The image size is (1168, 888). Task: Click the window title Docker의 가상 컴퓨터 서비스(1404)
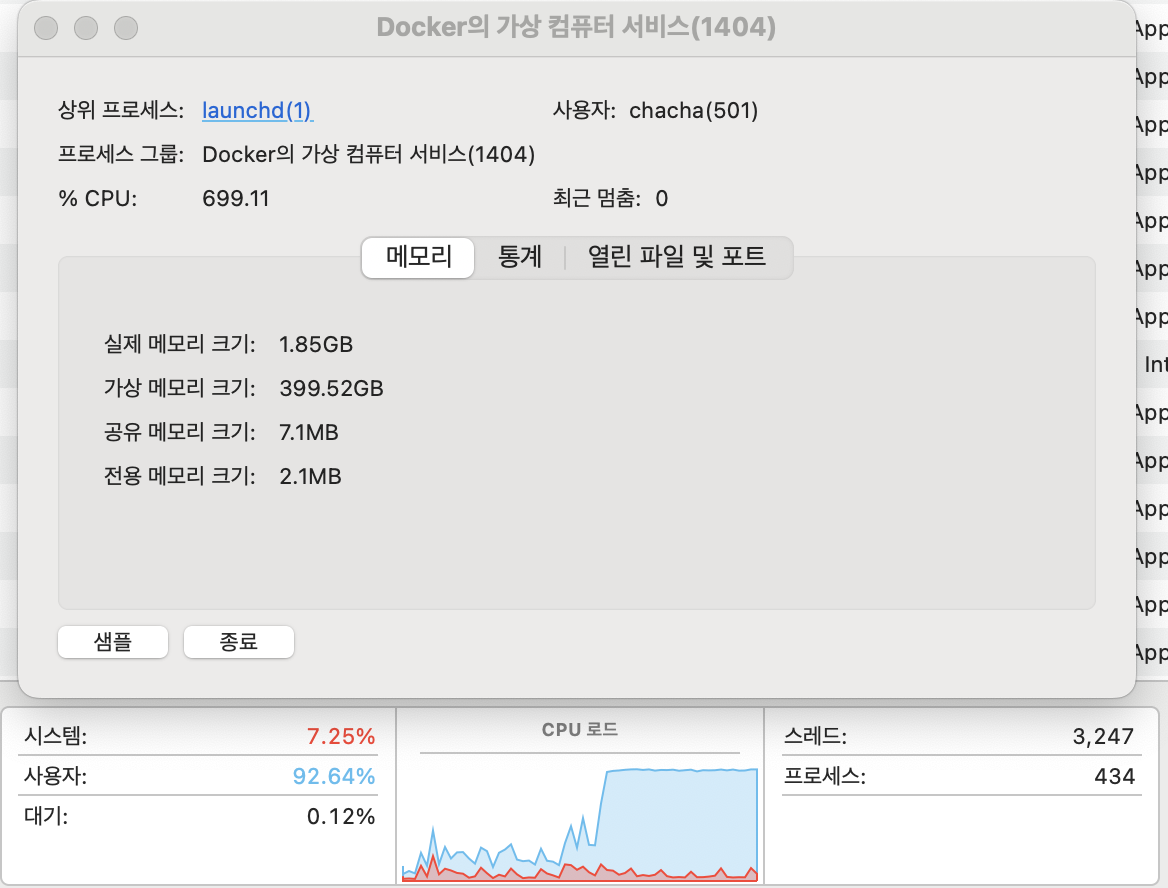pyautogui.click(x=576, y=28)
